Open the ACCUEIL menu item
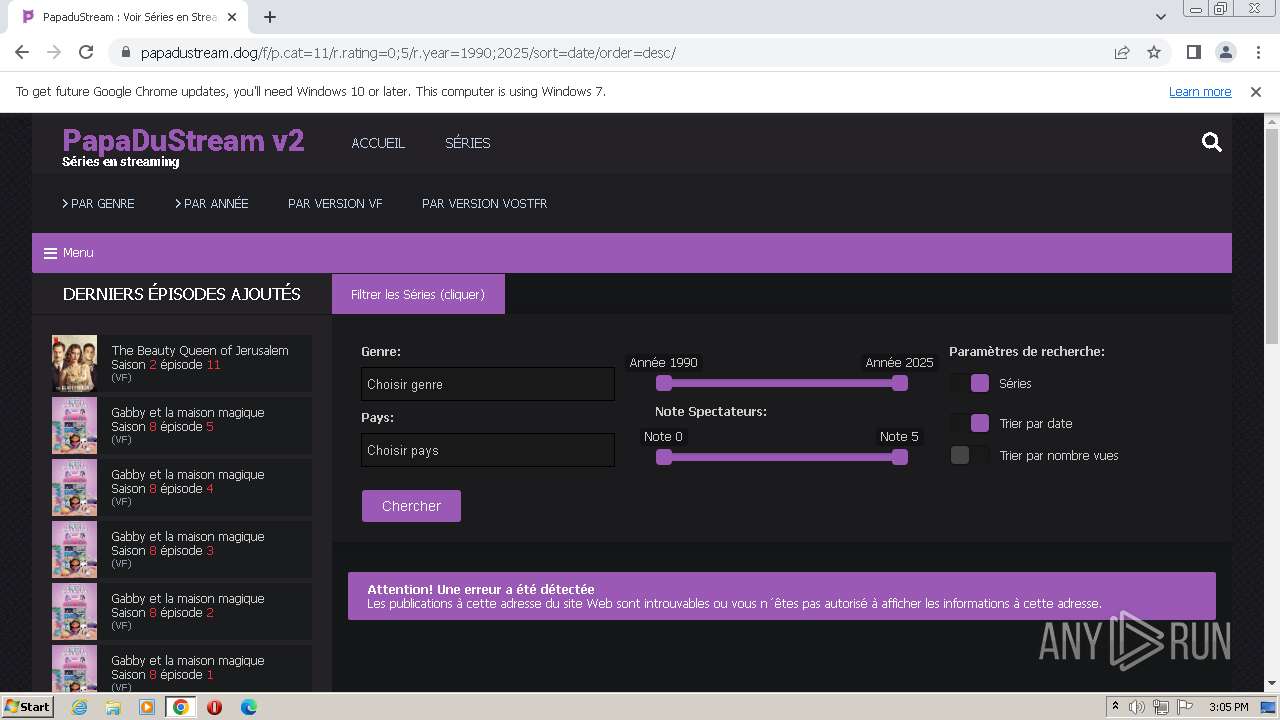 (x=378, y=143)
